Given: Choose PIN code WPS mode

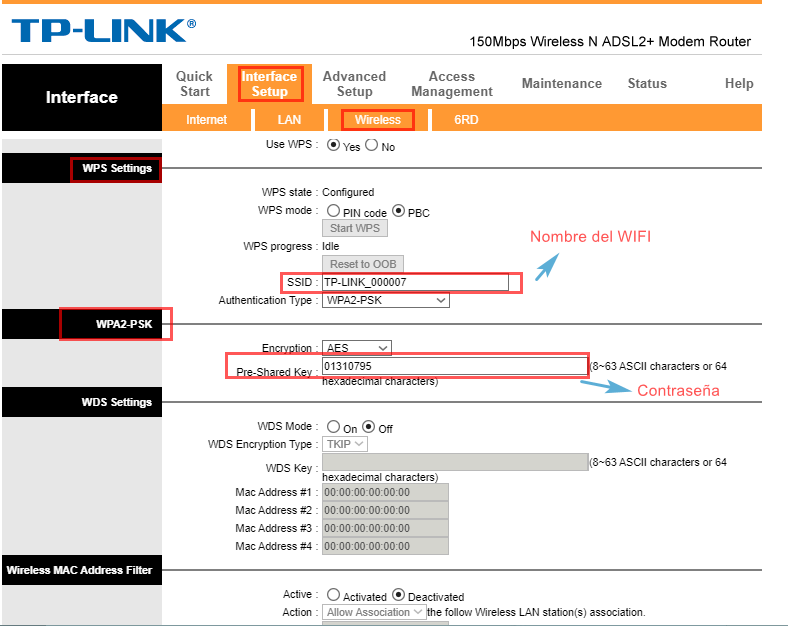Looking at the screenshot, I should (x=333, y=211).
